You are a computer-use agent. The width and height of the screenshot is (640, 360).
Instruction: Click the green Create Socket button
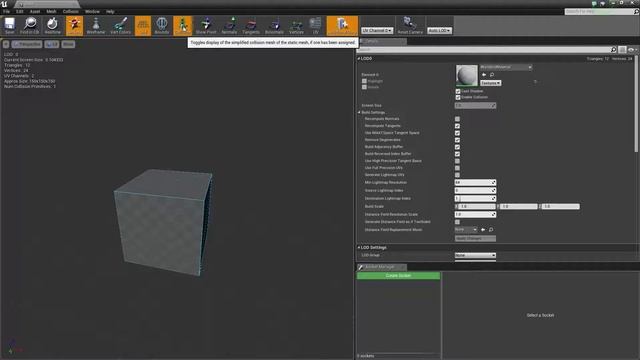(x=398, y=276)
